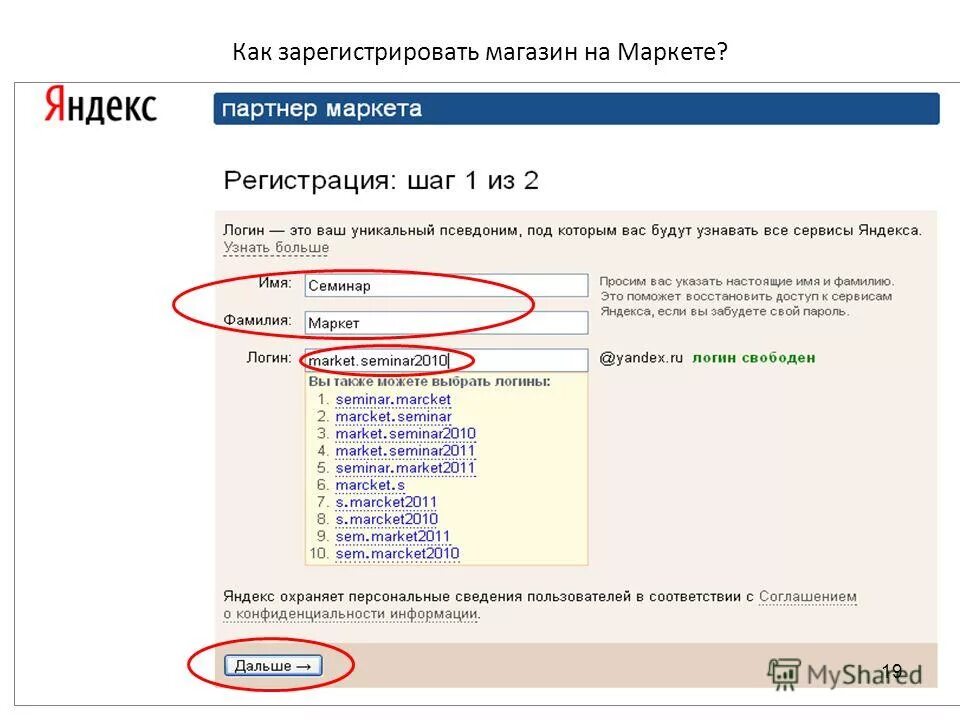Click the 'Вы также можете выбрать логины:' text
Screen dimensions: 960x720
click(x=429, y=381)
